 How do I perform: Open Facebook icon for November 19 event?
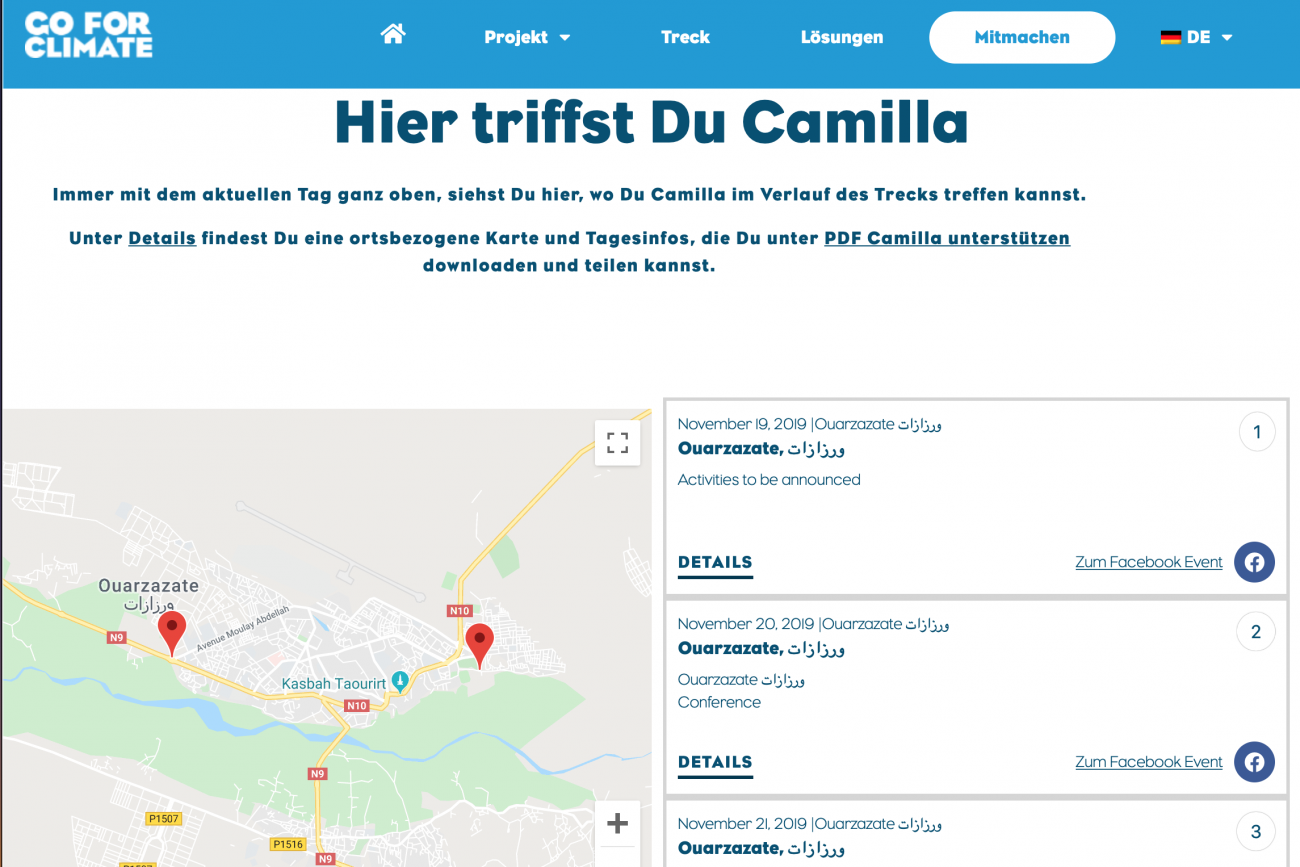pos(1254,562)
